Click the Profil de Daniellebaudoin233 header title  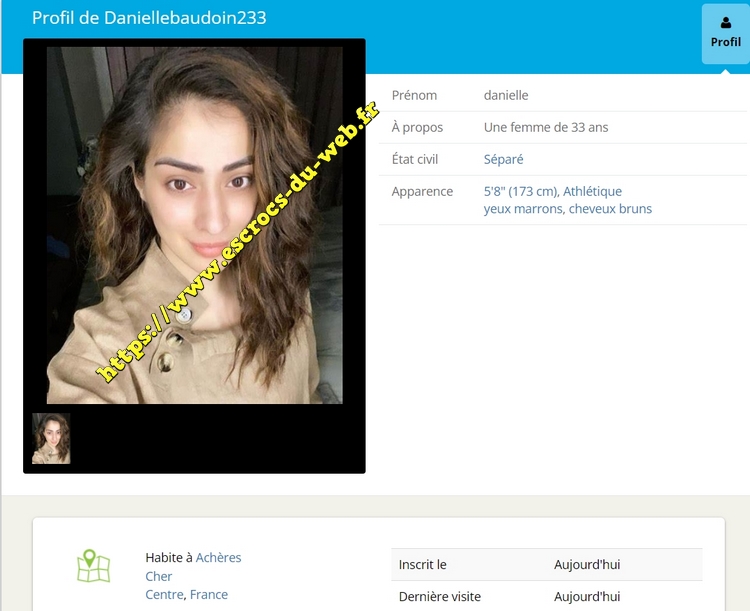coord(149,18)
